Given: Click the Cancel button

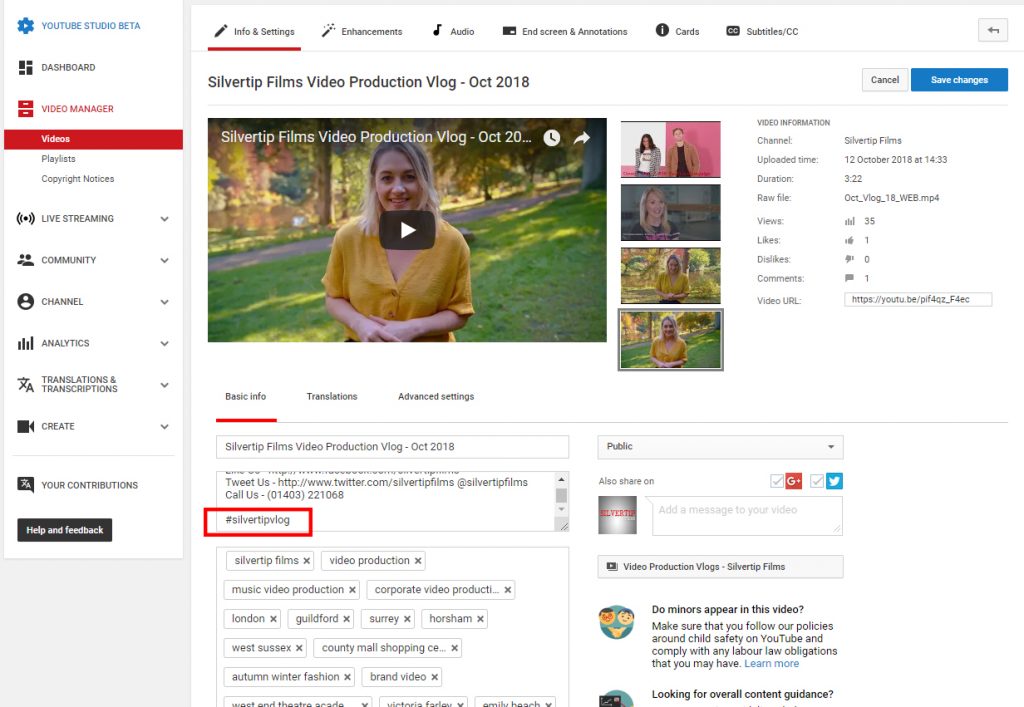Looking at the screenshot, I should pos(884,80).
